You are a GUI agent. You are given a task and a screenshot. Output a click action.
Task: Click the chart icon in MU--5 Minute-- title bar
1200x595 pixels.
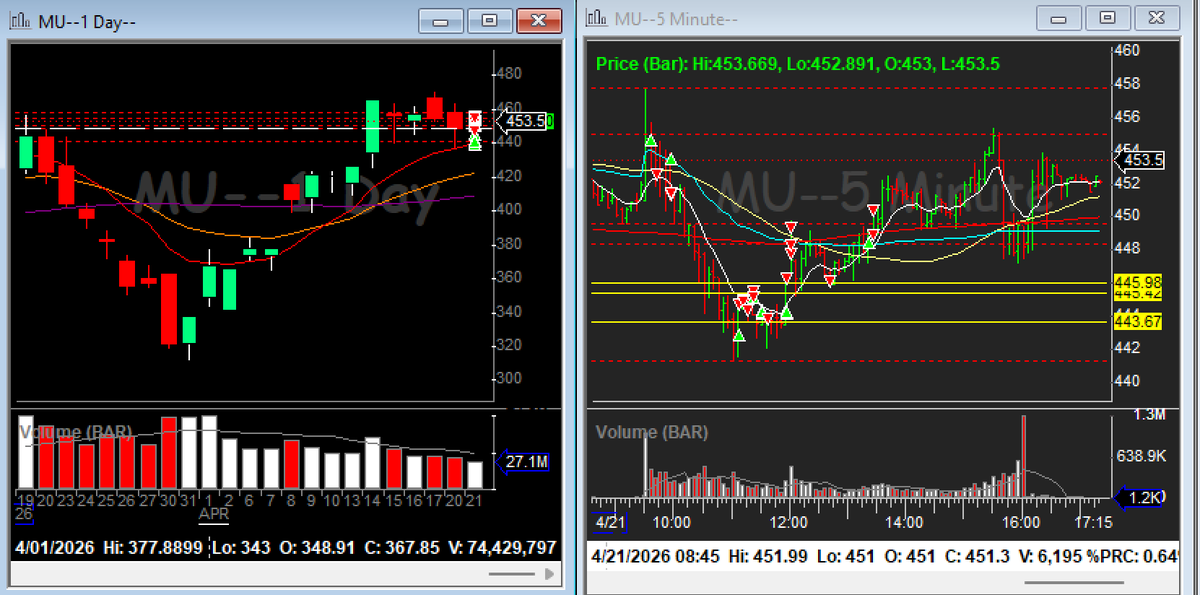(x=597, y=18)
